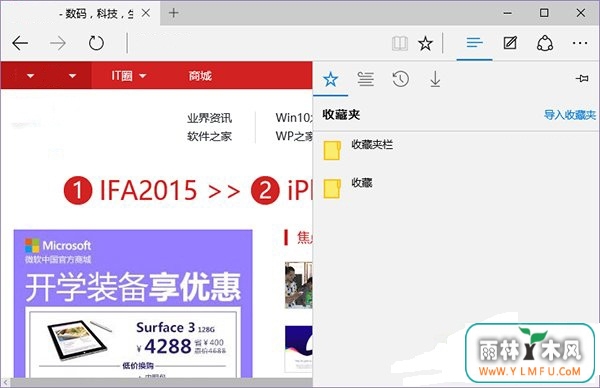Open the reading view book icon
This screenshot has width=600, height=388.
400,43
